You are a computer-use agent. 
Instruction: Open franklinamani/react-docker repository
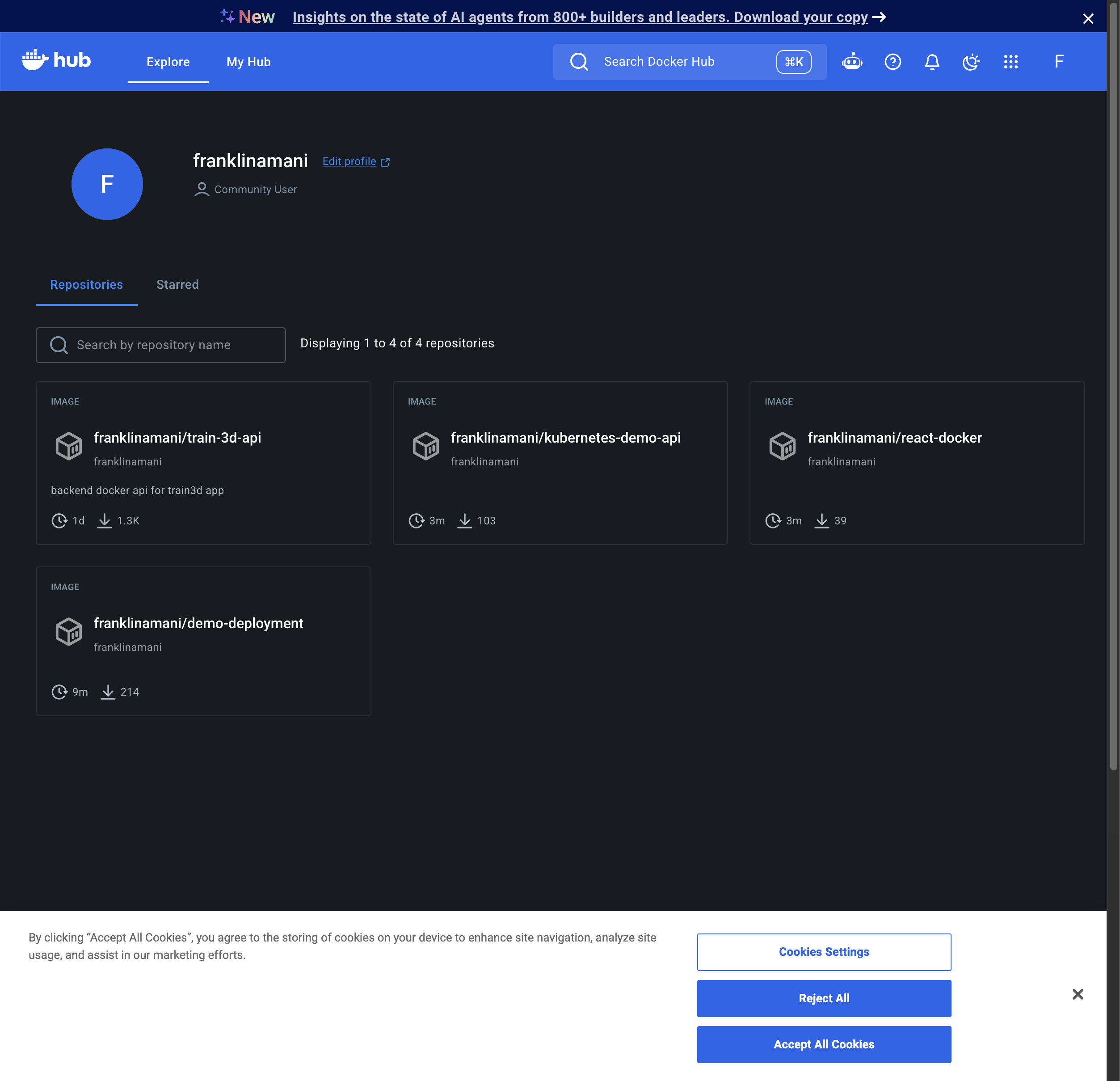[894, 437]
